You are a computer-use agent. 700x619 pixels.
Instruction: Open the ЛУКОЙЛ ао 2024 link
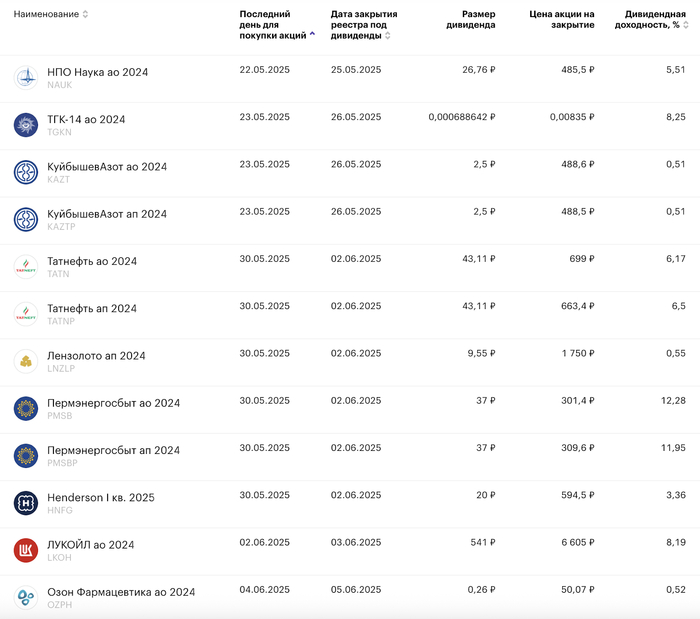[90, 545]
